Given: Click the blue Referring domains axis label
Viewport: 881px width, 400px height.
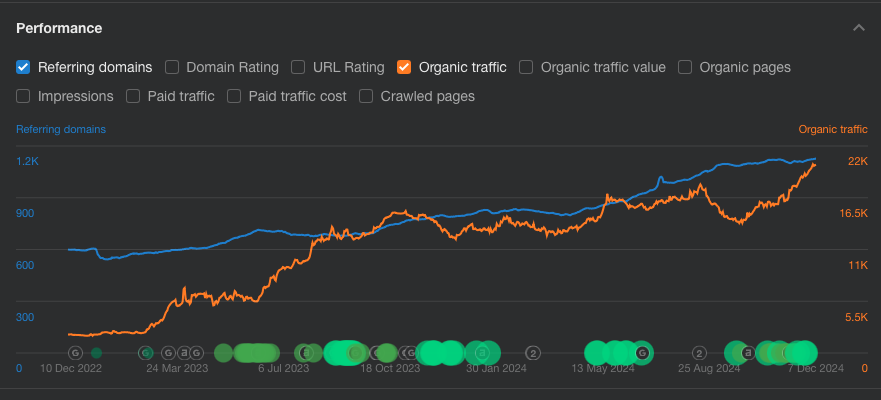Looking at the screenshot, I should coord(61,129).
